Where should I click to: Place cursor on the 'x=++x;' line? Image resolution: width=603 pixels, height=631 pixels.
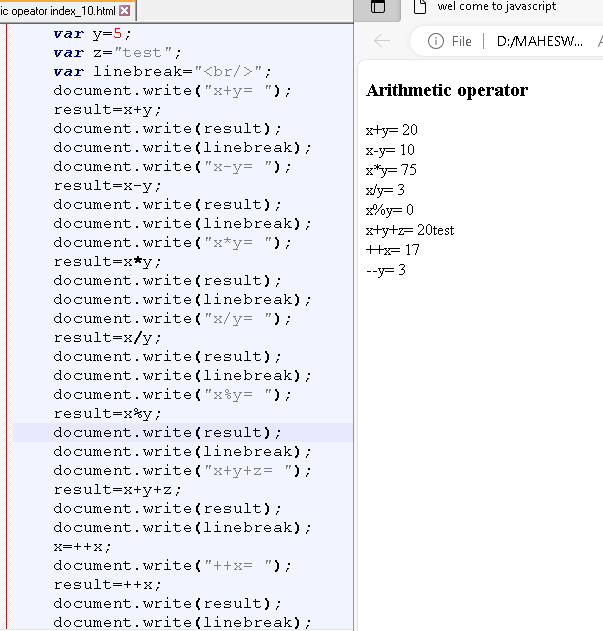click(x=83, y=546)
